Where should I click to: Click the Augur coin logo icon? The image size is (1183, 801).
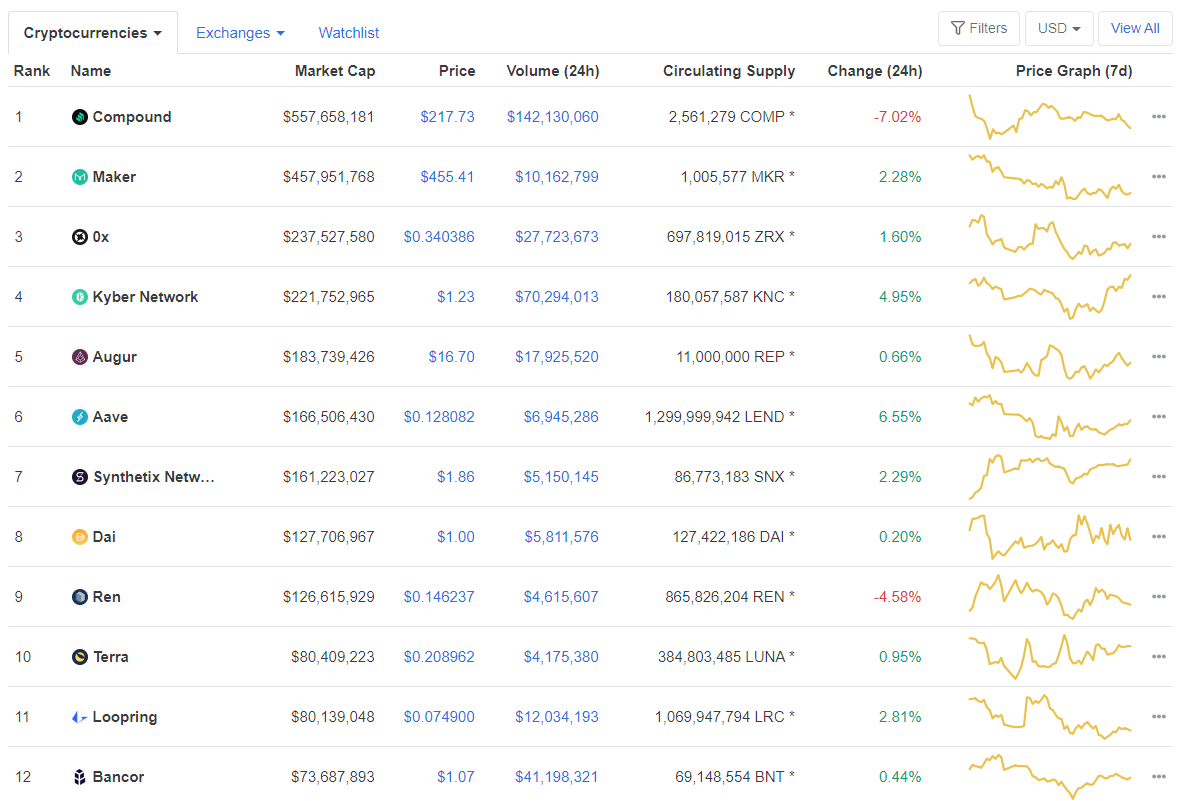[x=79, y=357]
